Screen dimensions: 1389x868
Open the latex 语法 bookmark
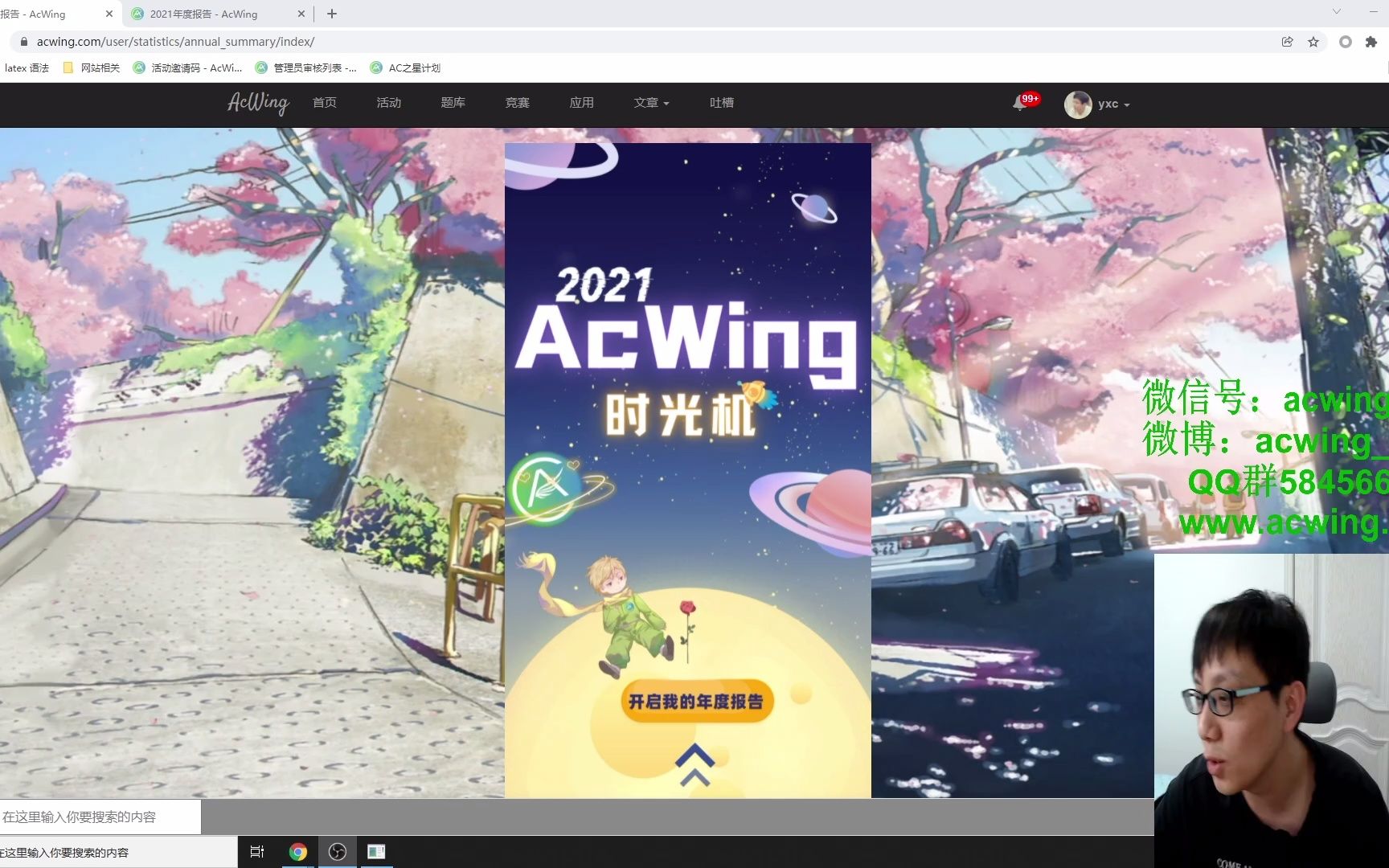coord(27,68)
